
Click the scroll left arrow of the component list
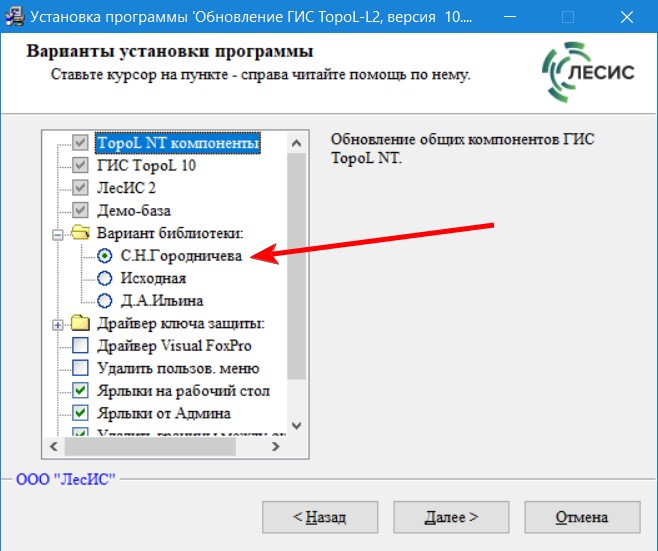click(x=54, y=447)
